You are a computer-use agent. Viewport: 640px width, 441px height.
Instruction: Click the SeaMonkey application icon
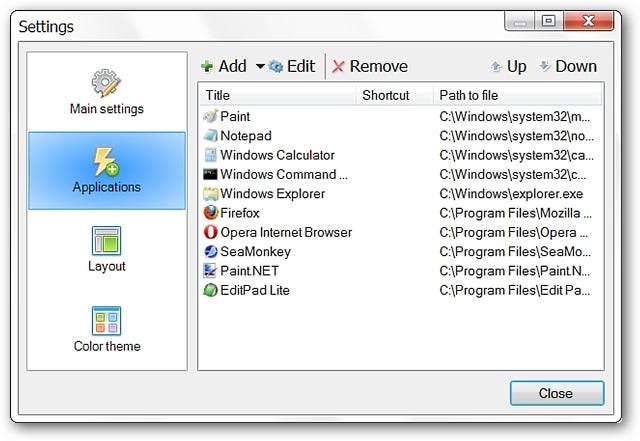tap(210, 252)
